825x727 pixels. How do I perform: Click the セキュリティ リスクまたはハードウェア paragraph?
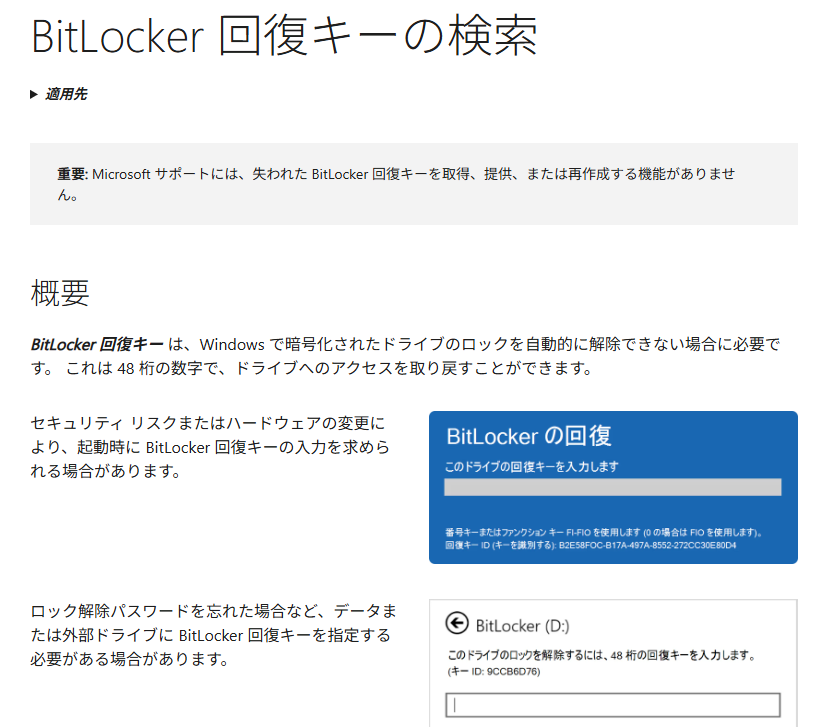click(x=210, y=447)
